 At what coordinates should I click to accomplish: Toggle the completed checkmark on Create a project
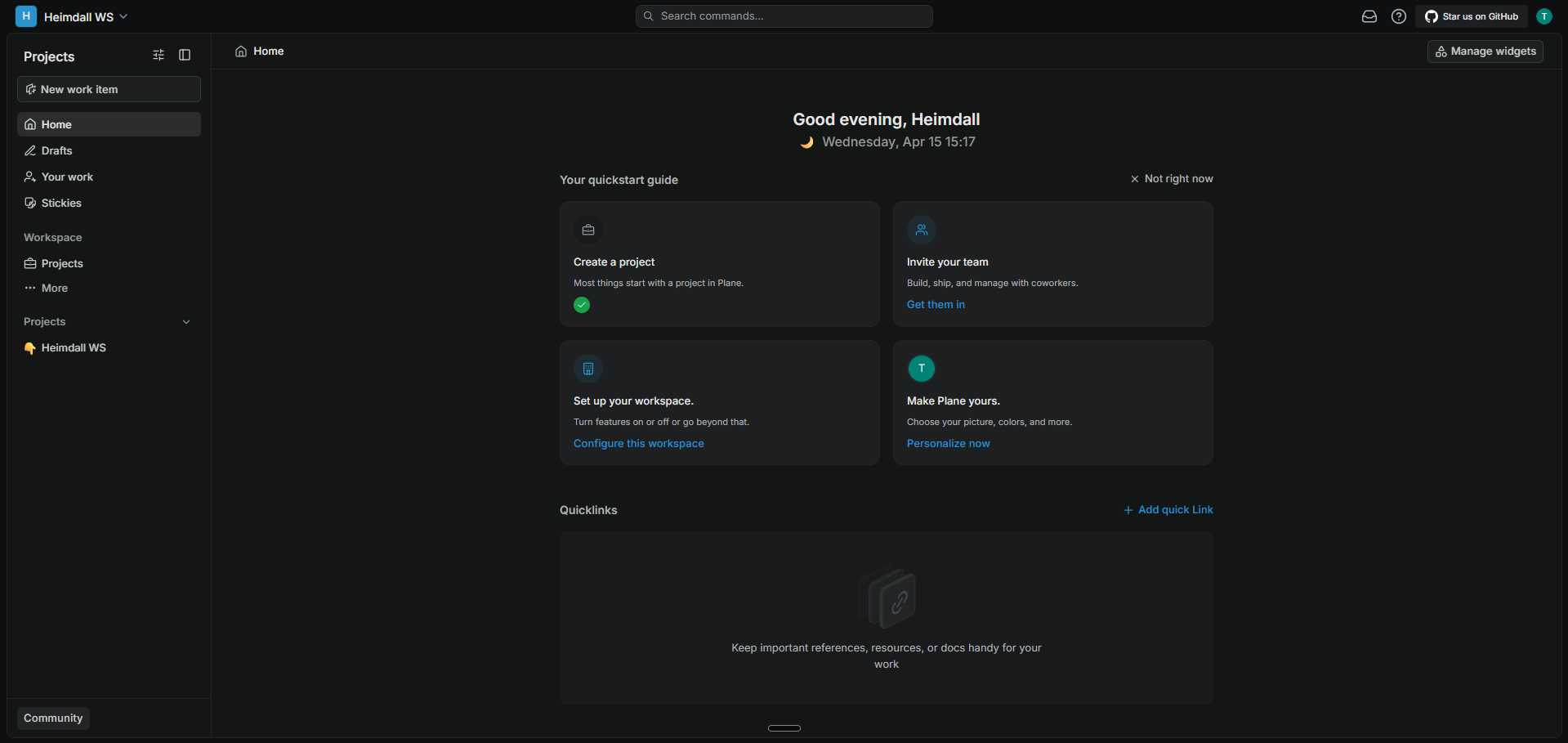(x=581, y=305)
